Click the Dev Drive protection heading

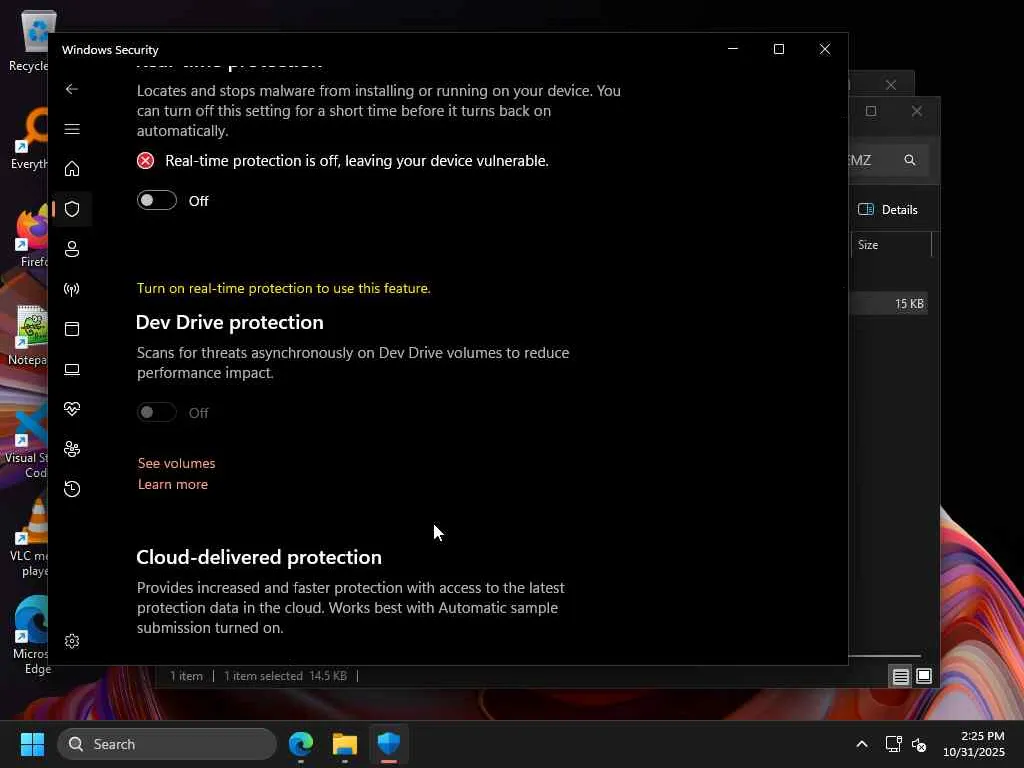pos(229,322)
